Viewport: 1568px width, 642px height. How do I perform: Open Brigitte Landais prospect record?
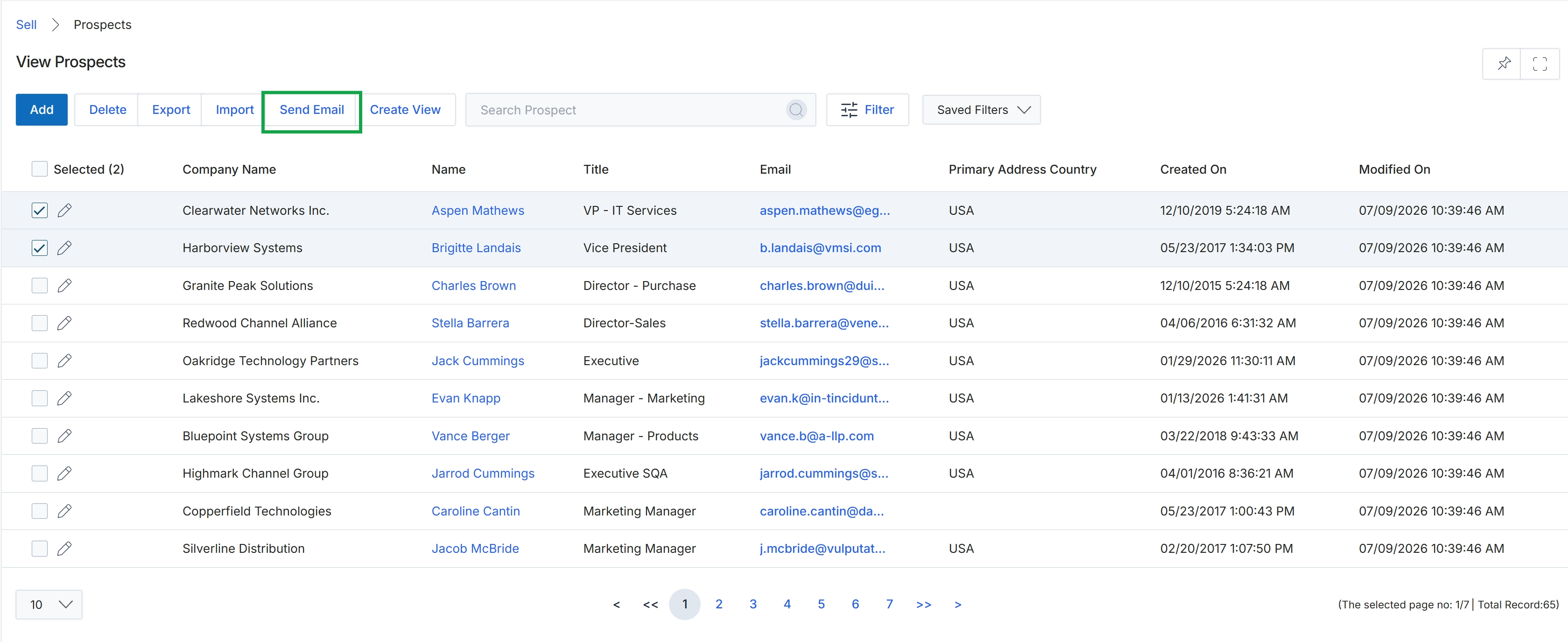point(476,248)
